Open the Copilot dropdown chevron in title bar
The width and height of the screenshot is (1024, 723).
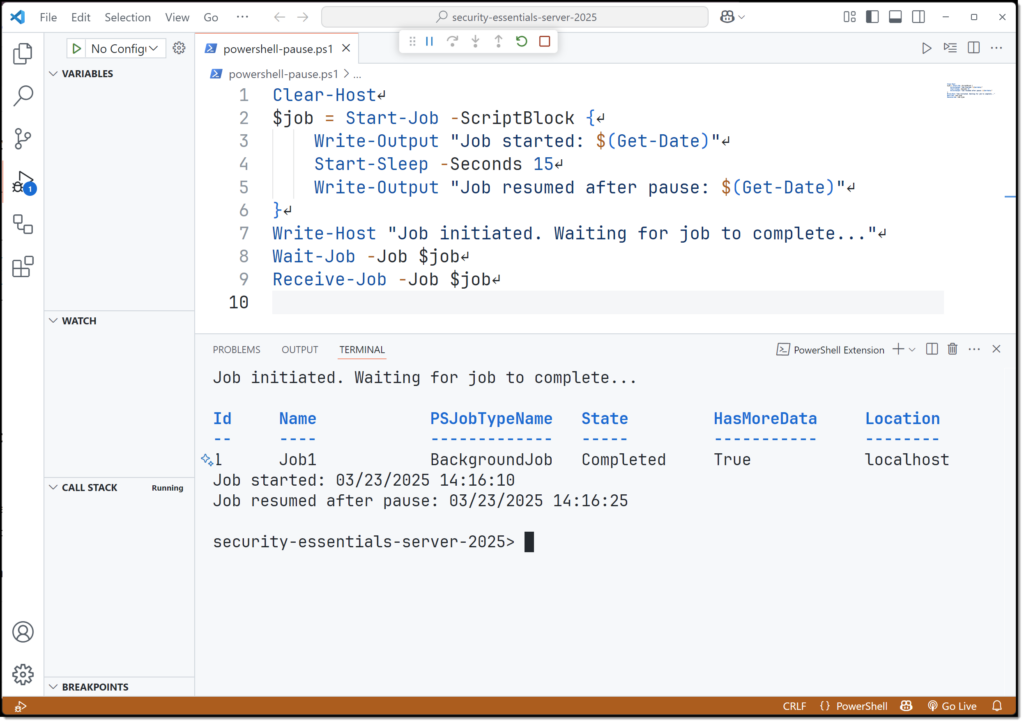(x=742, y=17)
